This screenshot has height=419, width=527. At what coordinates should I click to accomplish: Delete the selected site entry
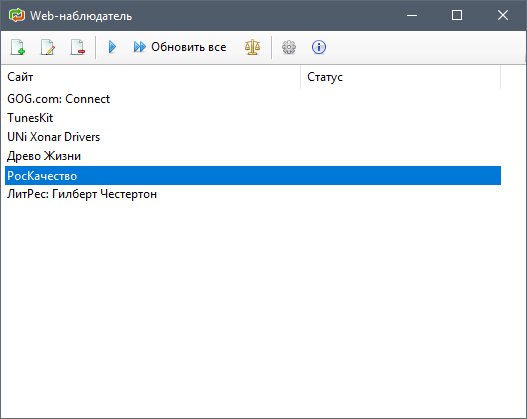click(x=78, y=47)
